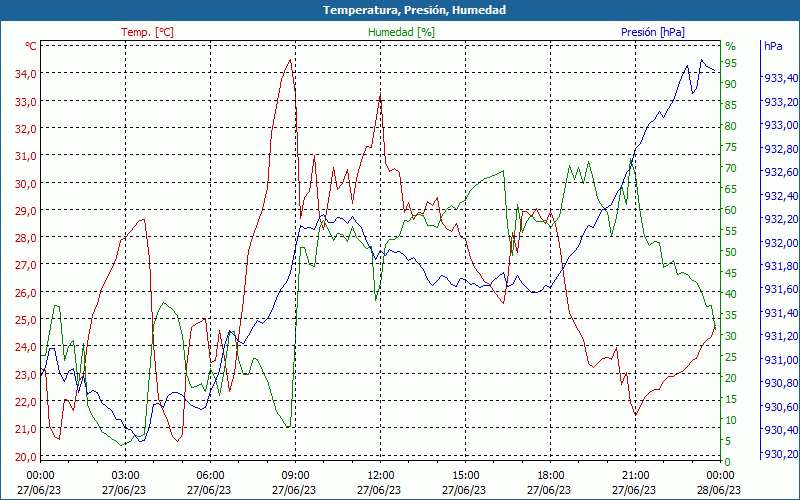
Task: Click temperature axis value 23,0
Action: pyautogui.click(x=26, y=374)
